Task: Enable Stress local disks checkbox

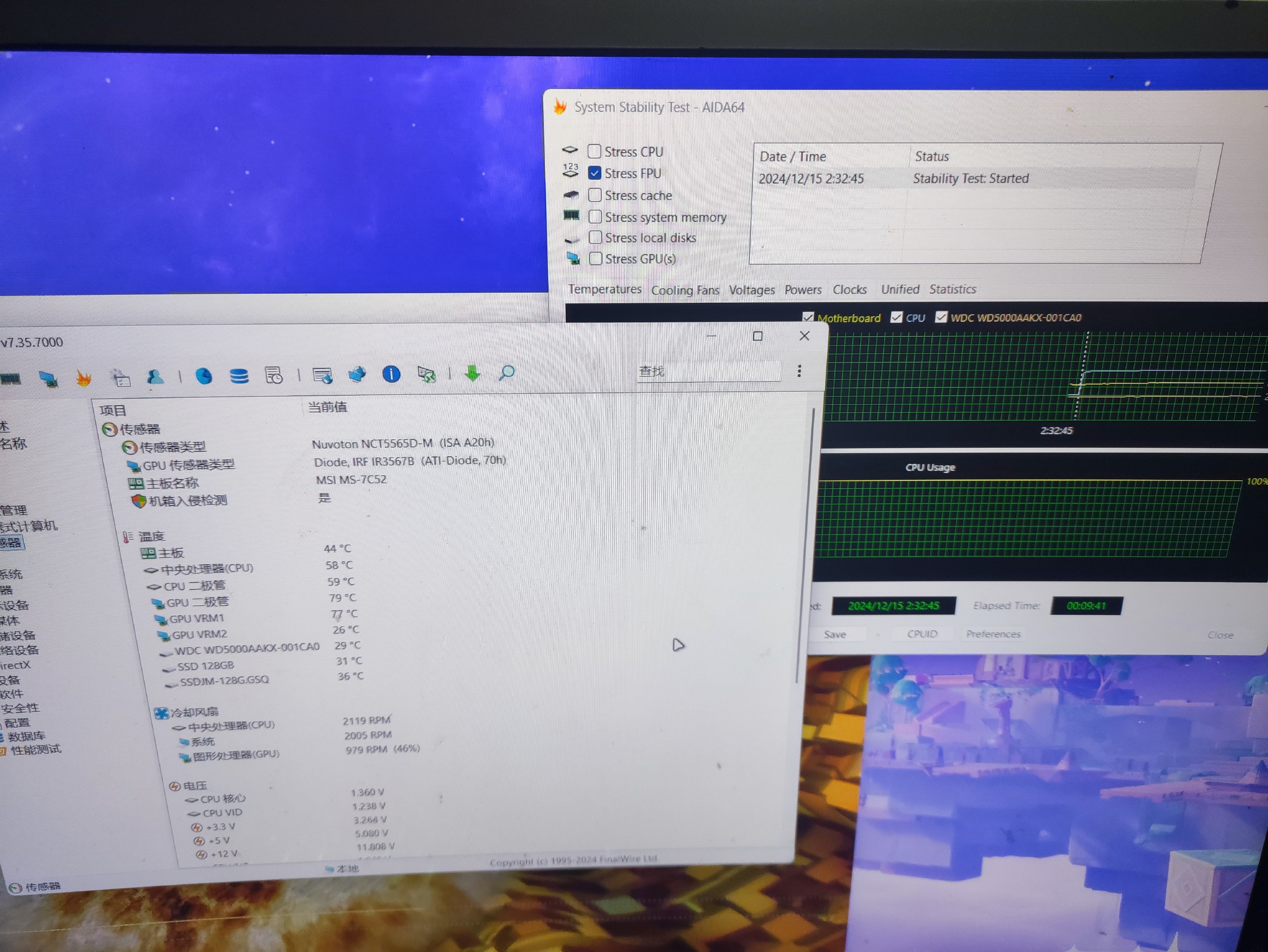Action: (595, 237)
